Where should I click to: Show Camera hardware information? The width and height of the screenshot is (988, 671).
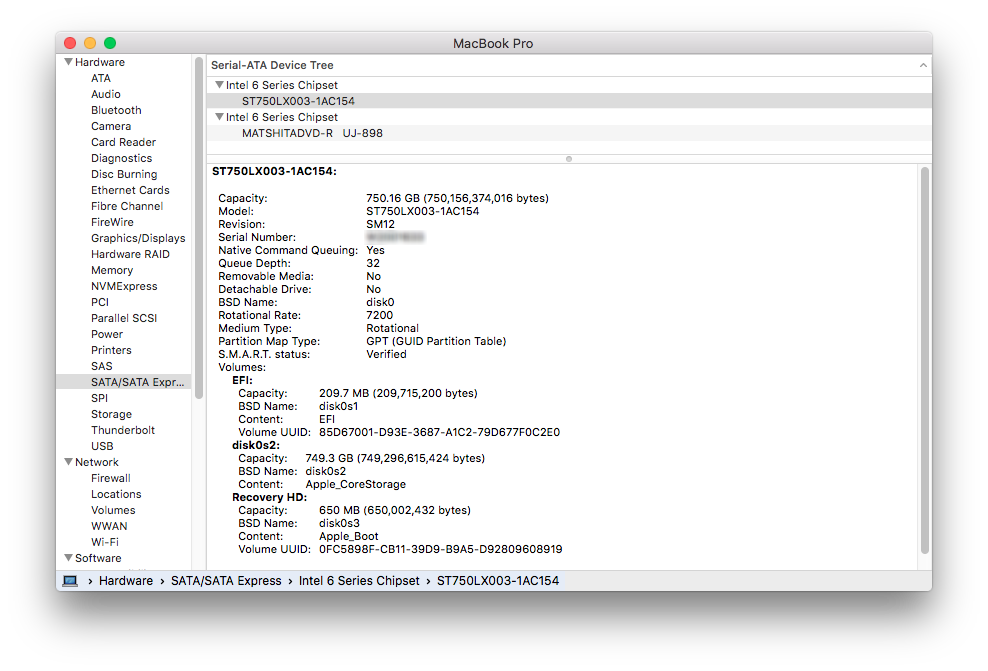[x=111, y=126]
